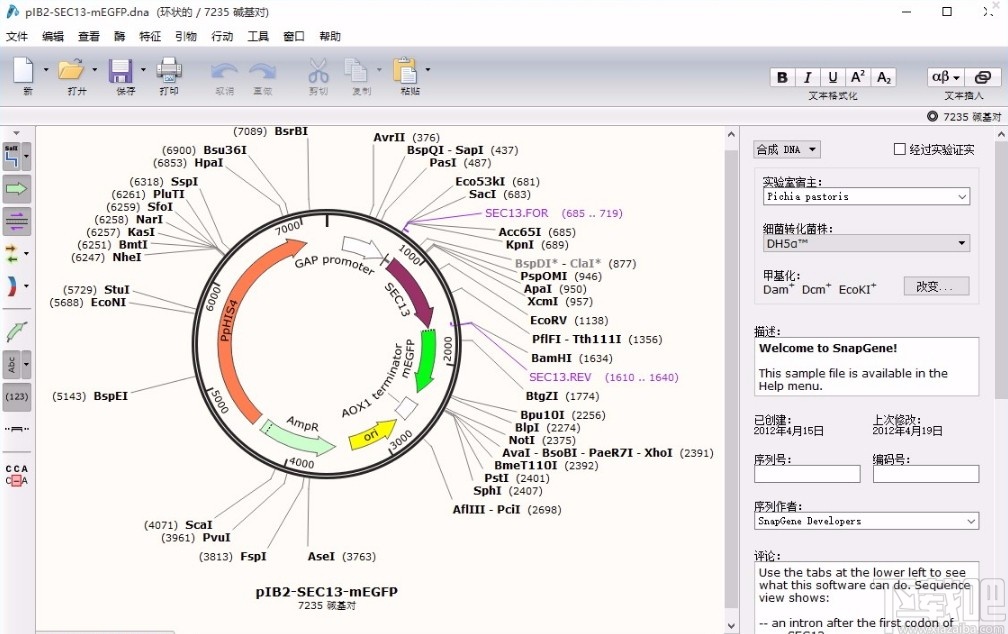Click the 改变... methylation button
This screenshot has width=1008, height=634.
click(x=936, y=287)
